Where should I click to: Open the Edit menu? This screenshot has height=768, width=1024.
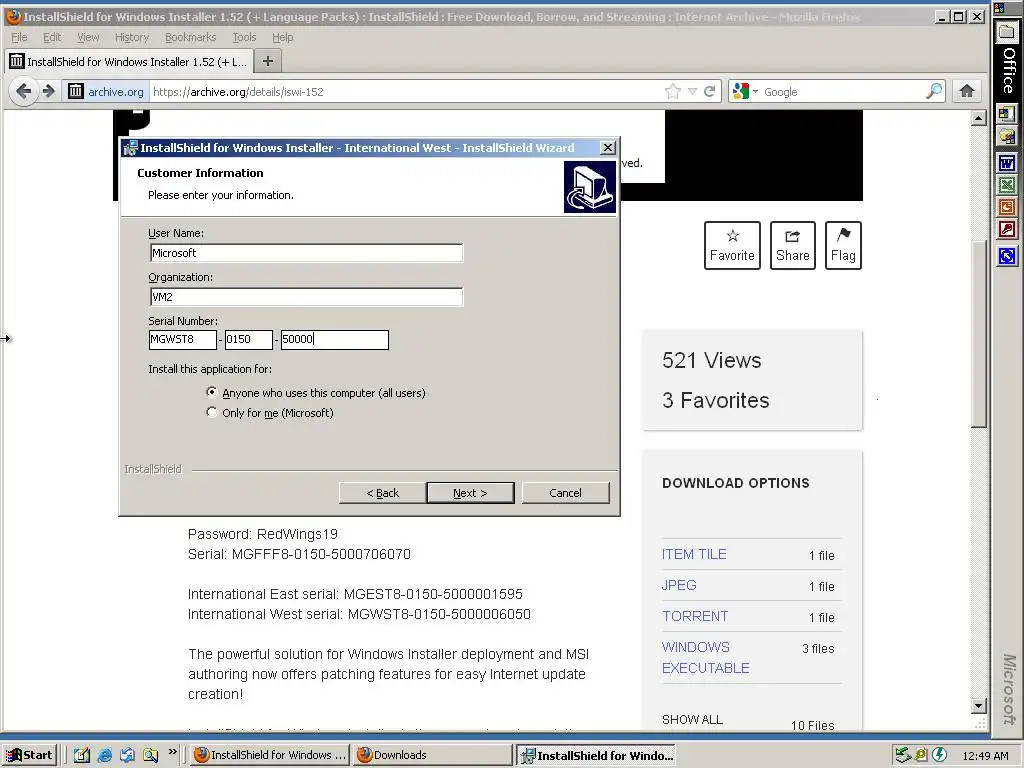point(52,37)
